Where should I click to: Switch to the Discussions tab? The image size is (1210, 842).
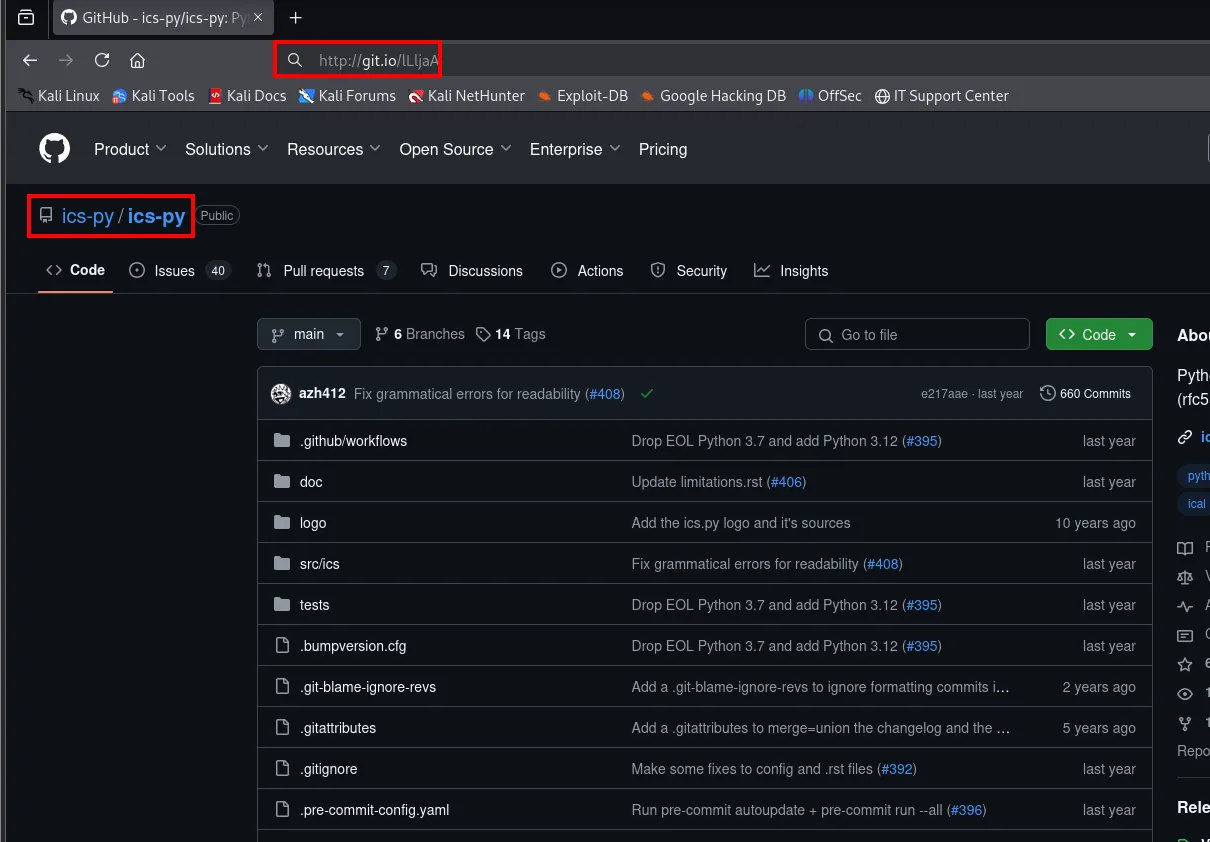[x=472, y=271]
